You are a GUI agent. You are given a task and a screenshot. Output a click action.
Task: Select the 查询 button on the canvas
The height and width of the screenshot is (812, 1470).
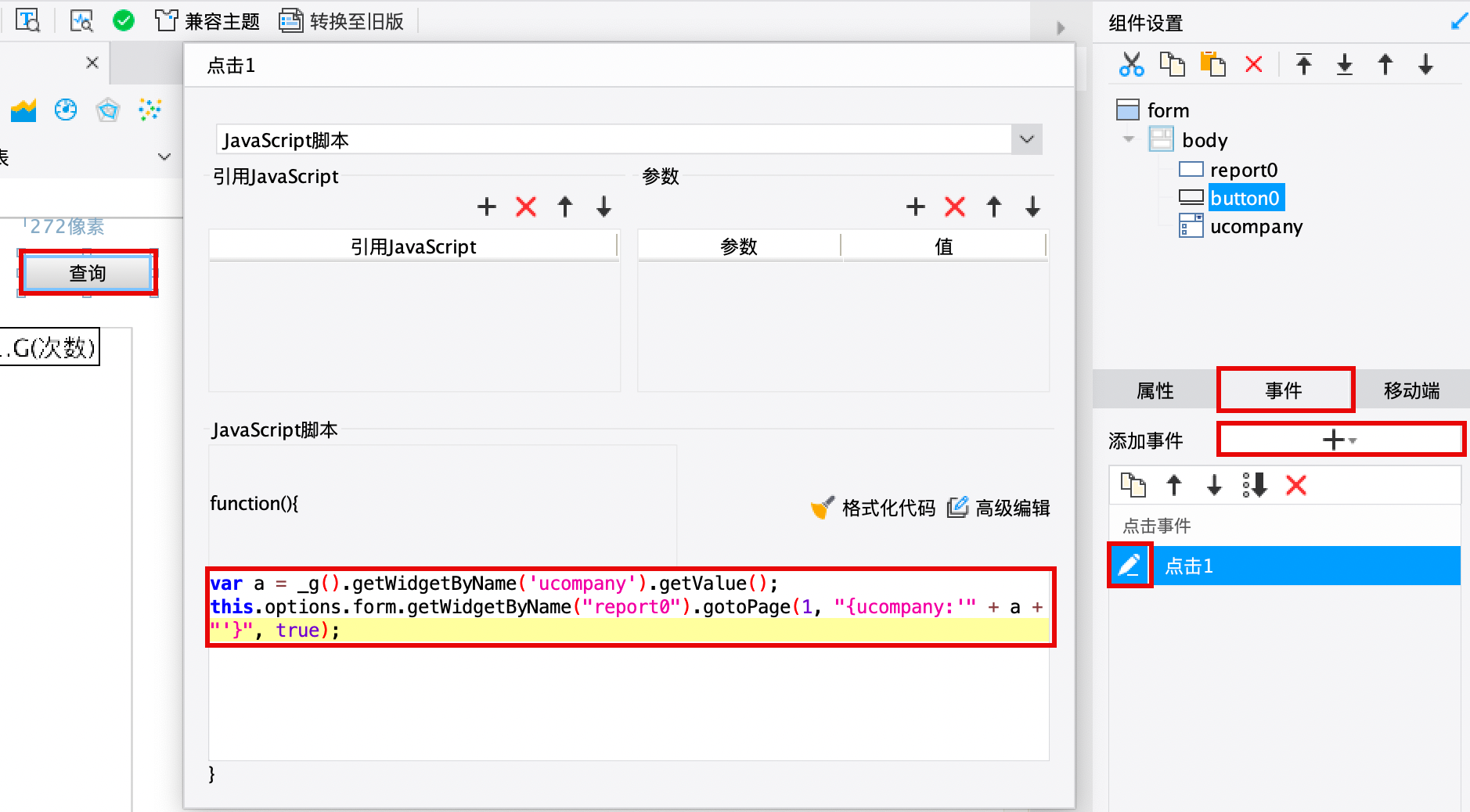click(x=88, y=273)
